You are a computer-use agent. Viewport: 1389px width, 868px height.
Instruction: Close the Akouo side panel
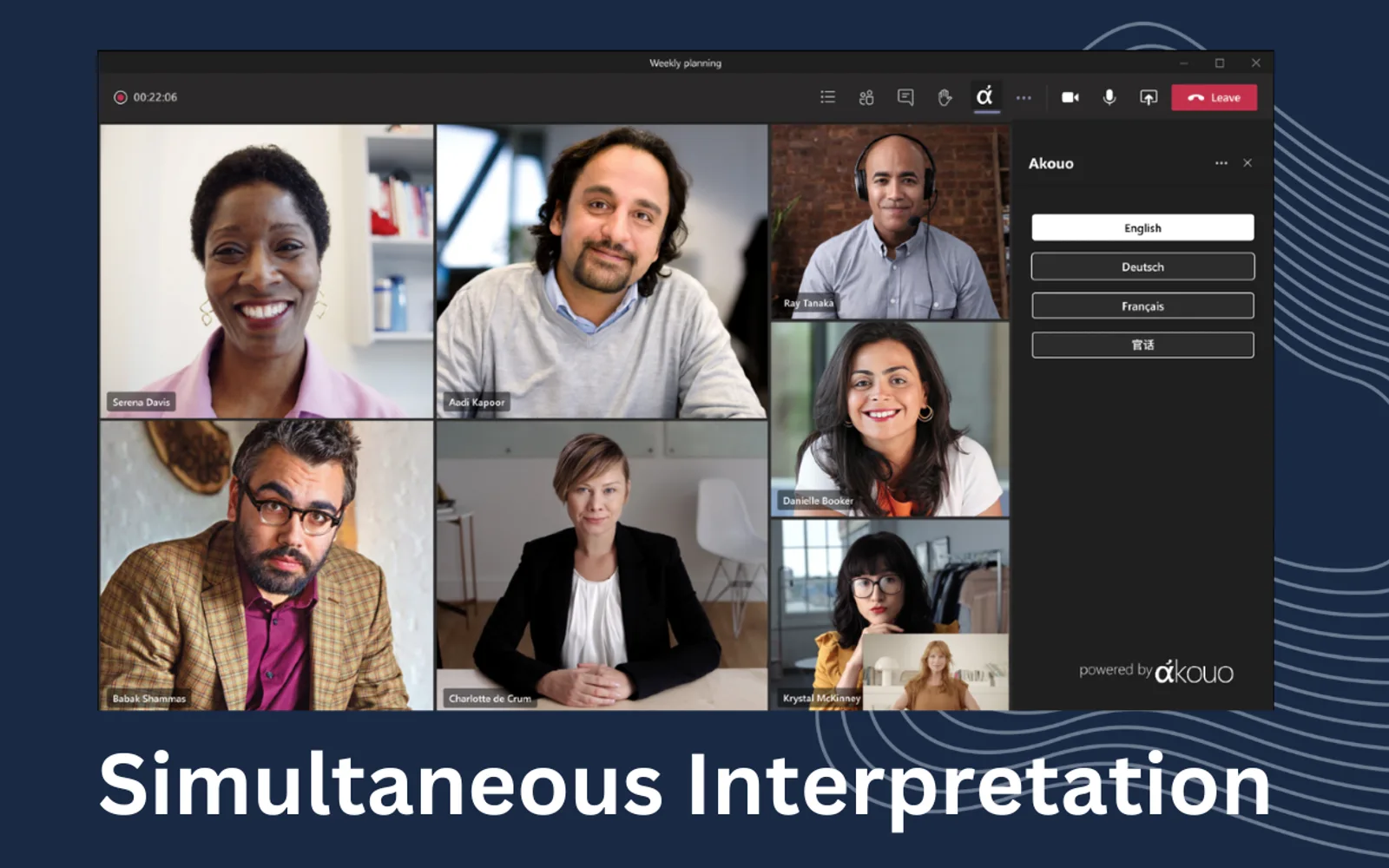point(1247,163)
